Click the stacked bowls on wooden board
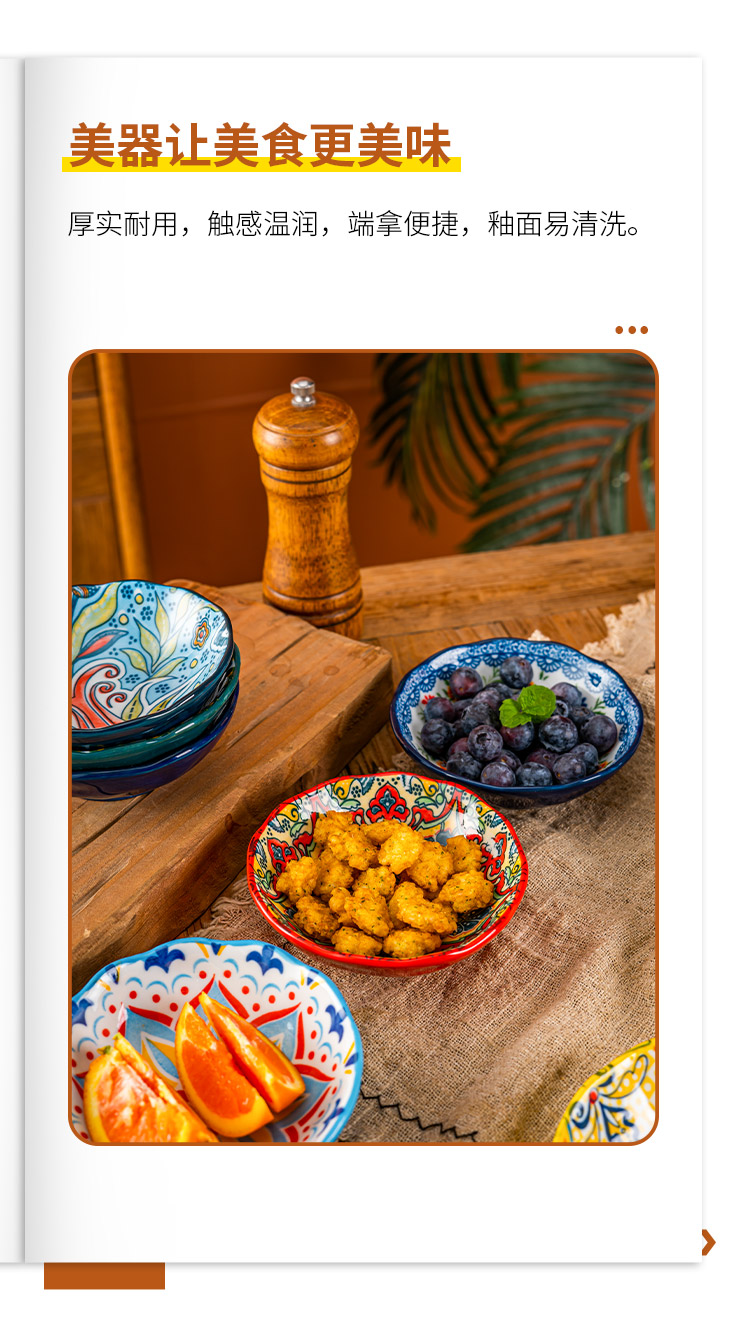The height and width of the screenshot is (1321, 750). (x=152, y=689)
